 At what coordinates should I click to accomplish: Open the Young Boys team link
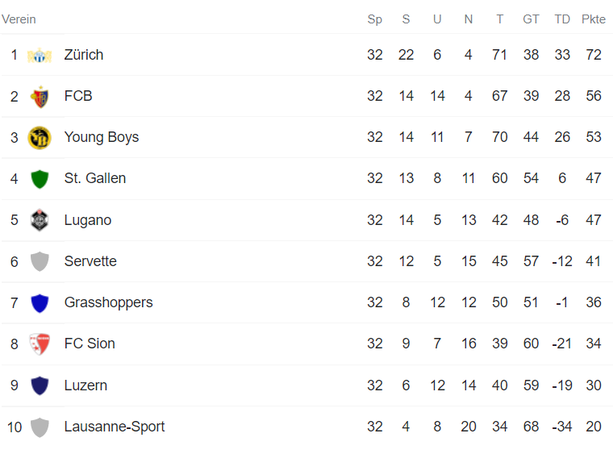(x=102, y=137)
